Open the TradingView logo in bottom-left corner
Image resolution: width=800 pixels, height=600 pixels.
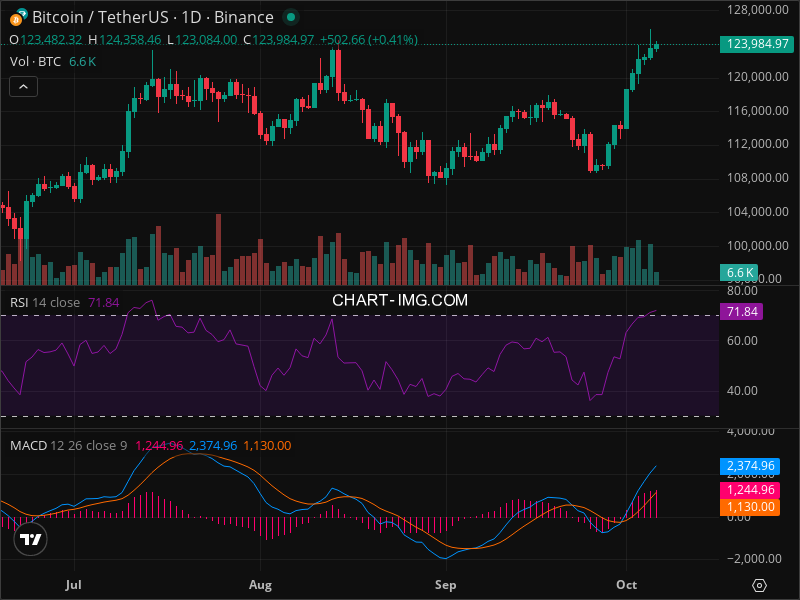(31, 540)
